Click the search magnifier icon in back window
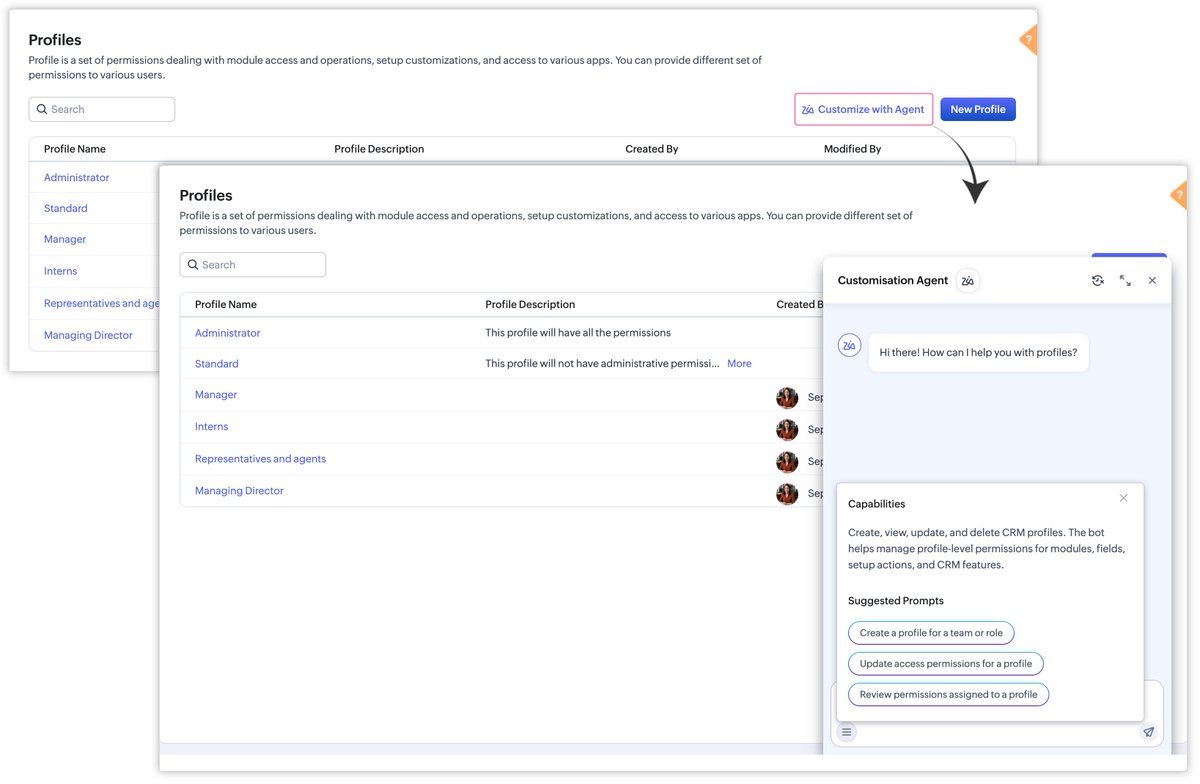 pyautogui.click(x=42, y=109)
